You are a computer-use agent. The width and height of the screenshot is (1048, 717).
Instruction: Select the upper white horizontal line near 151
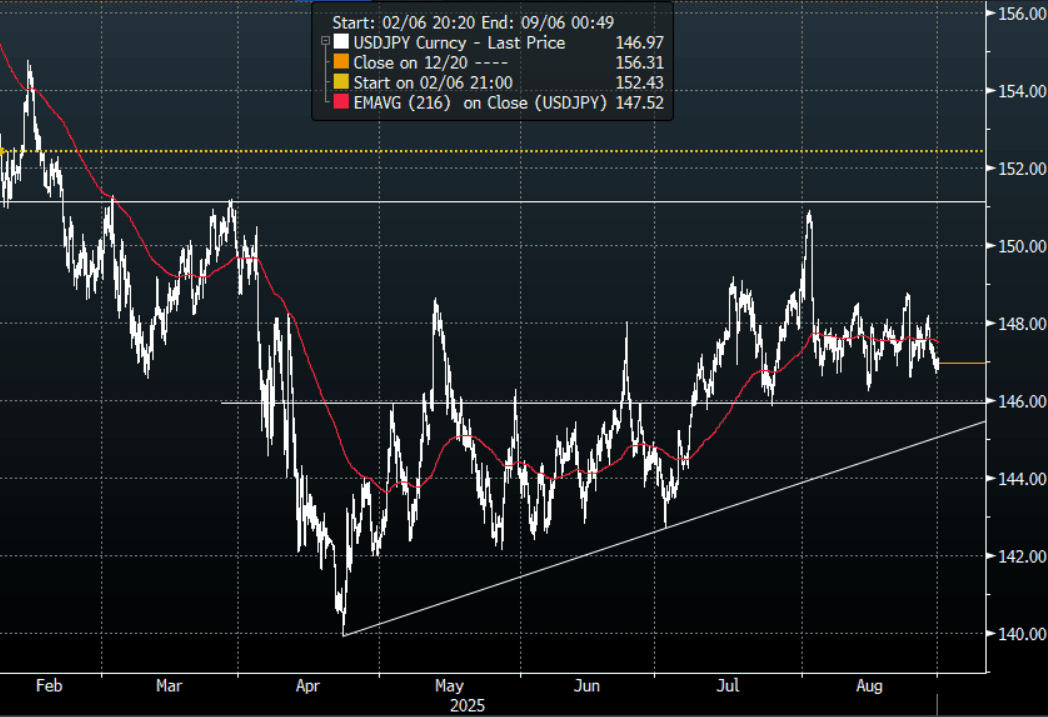[600, 202]
